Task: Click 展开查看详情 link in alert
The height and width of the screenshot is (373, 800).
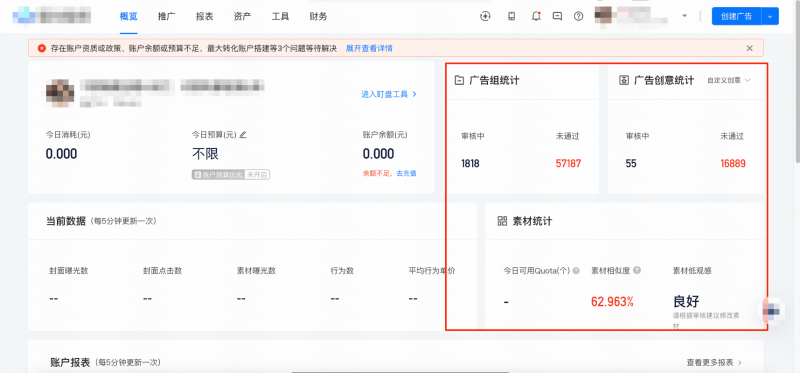Action: 369,48
